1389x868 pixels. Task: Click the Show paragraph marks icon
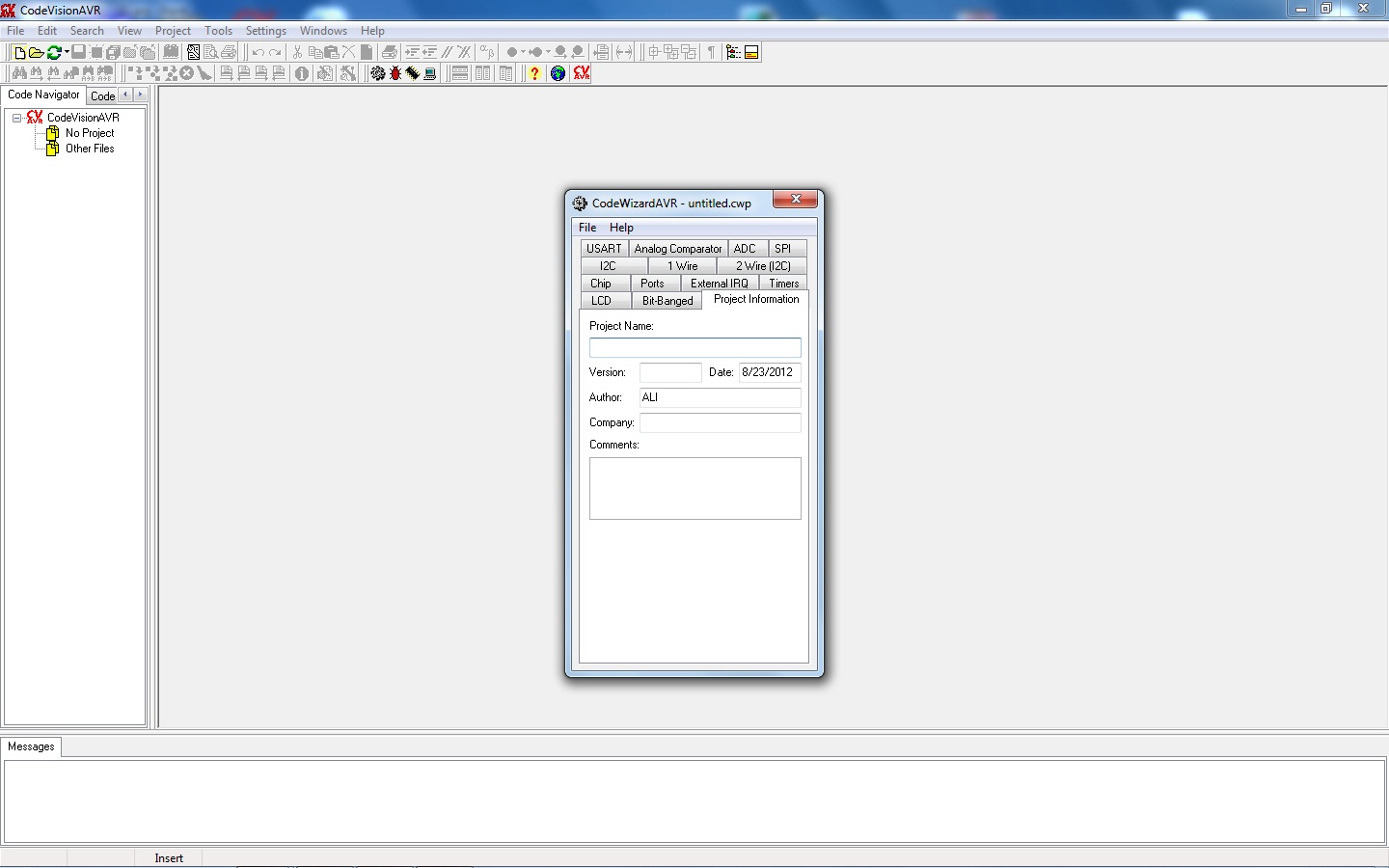(x=711, y=52)
